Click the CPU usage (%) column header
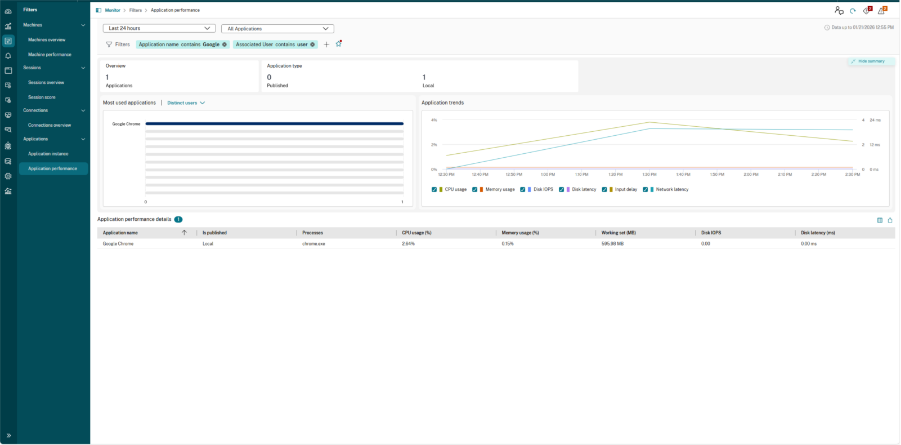Image resolution: width=901 pixels, height=445 pixels. click(x=417, y=233)
